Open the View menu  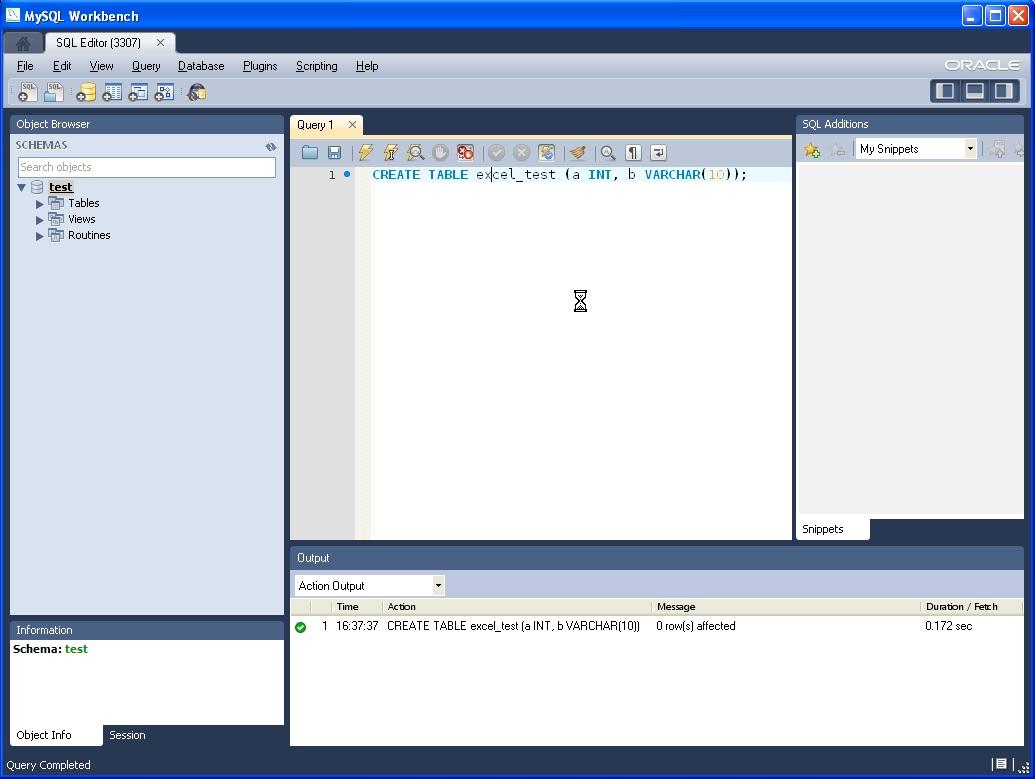point(101,66)
